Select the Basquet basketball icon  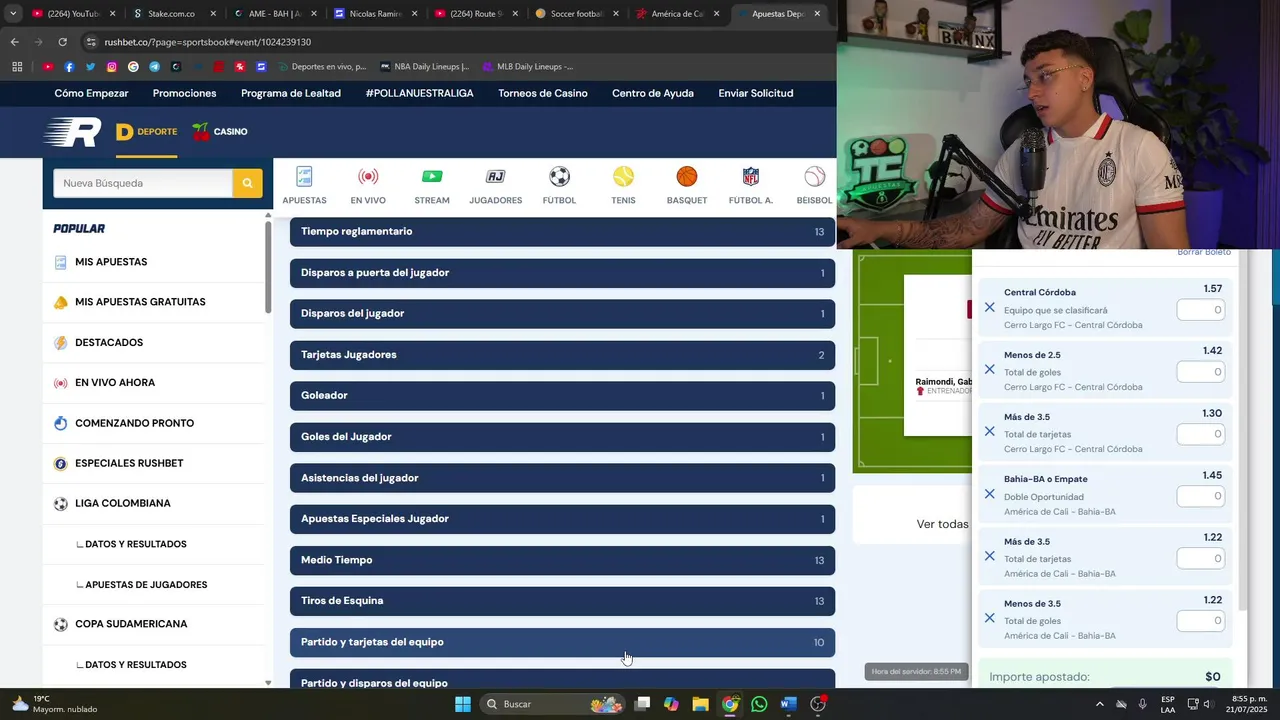(686, 177)
